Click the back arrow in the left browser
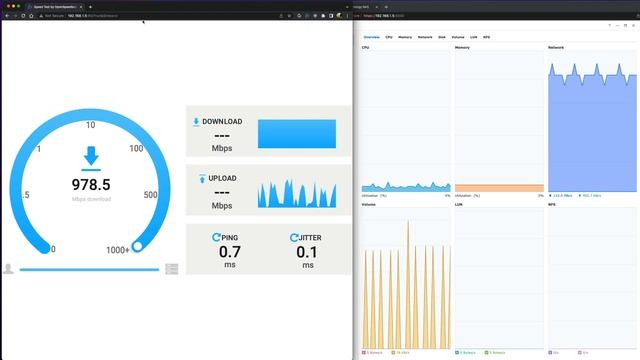 7,16
